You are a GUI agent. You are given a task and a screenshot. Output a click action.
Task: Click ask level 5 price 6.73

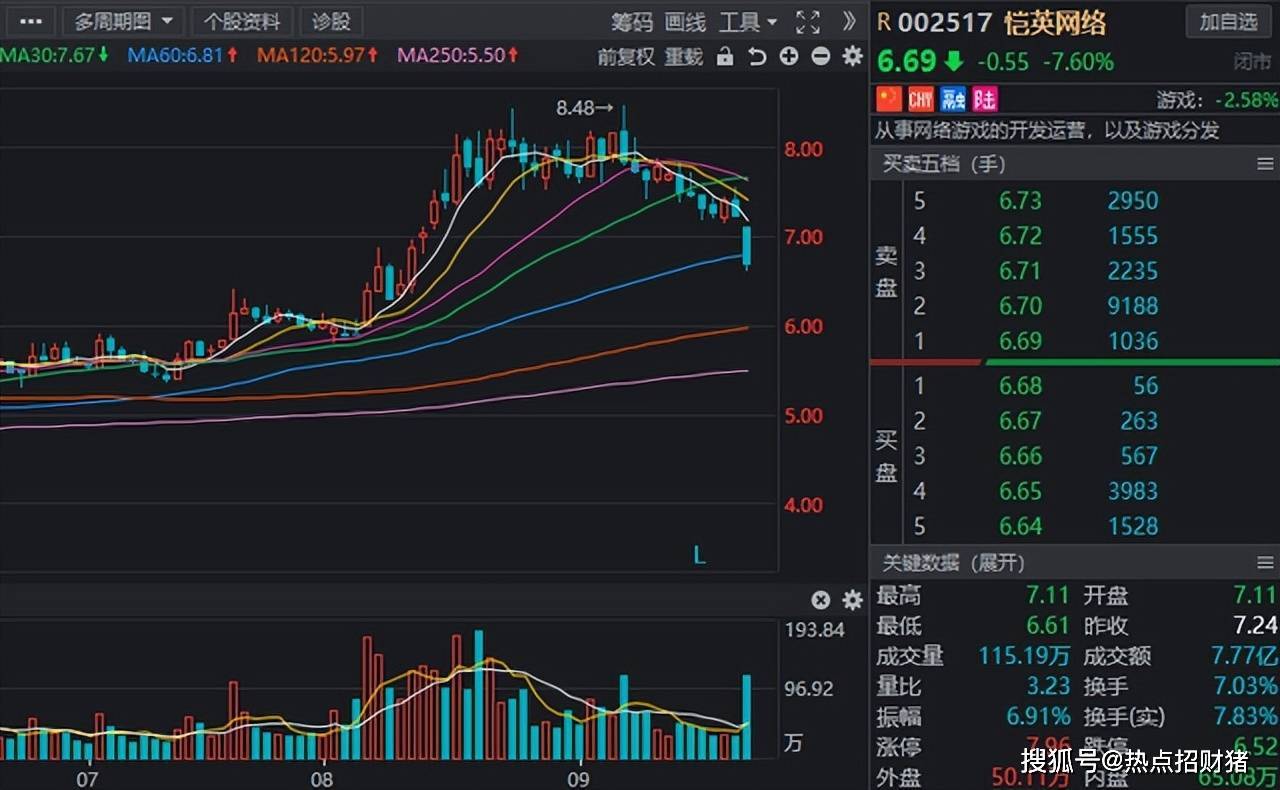click(1020, 201)
